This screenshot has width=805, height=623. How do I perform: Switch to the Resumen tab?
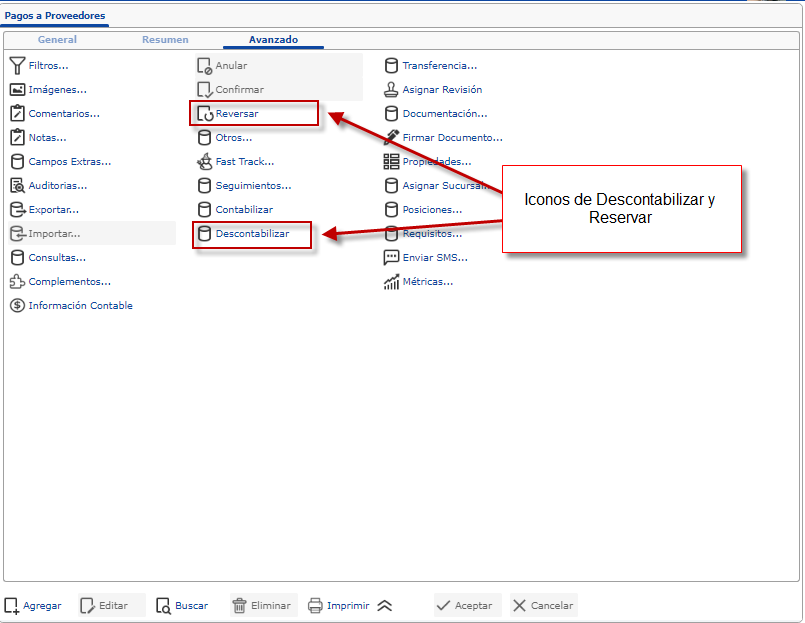165,40
